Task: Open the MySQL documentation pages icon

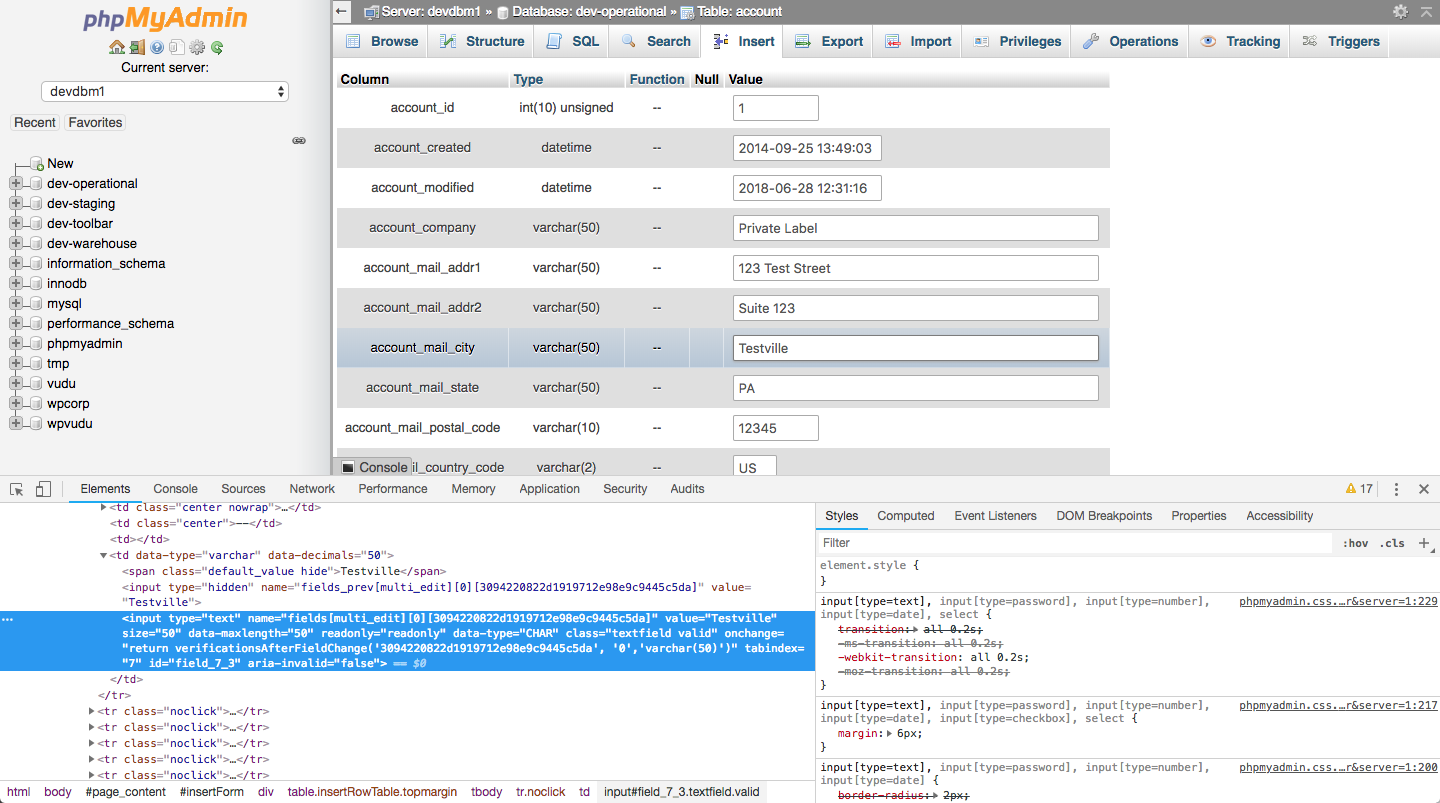Action: pos(177,47)
